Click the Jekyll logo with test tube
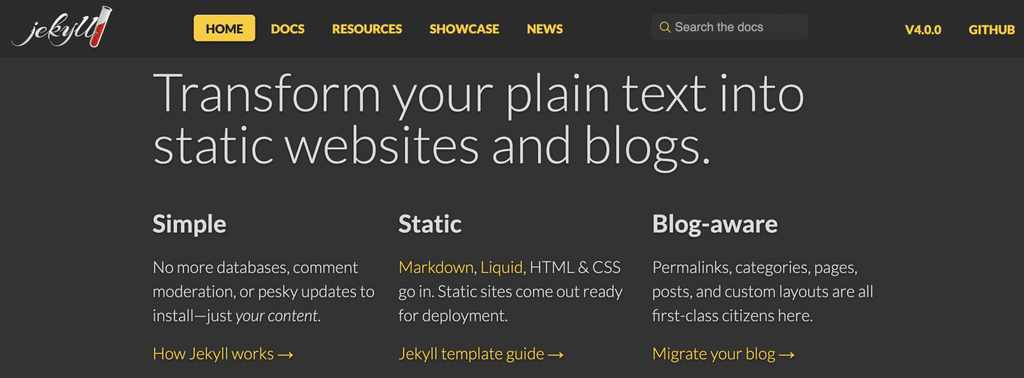This screenshot has height=378, width=1024. click(x=62, y=28)
